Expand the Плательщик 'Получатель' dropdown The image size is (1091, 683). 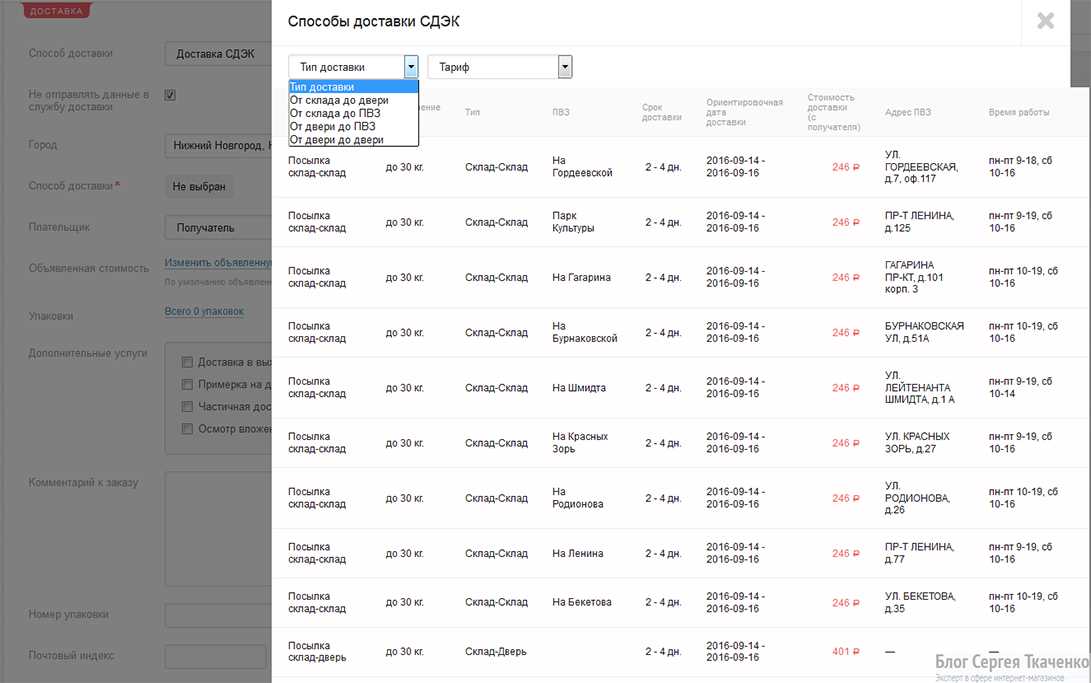tap(217, 227)
